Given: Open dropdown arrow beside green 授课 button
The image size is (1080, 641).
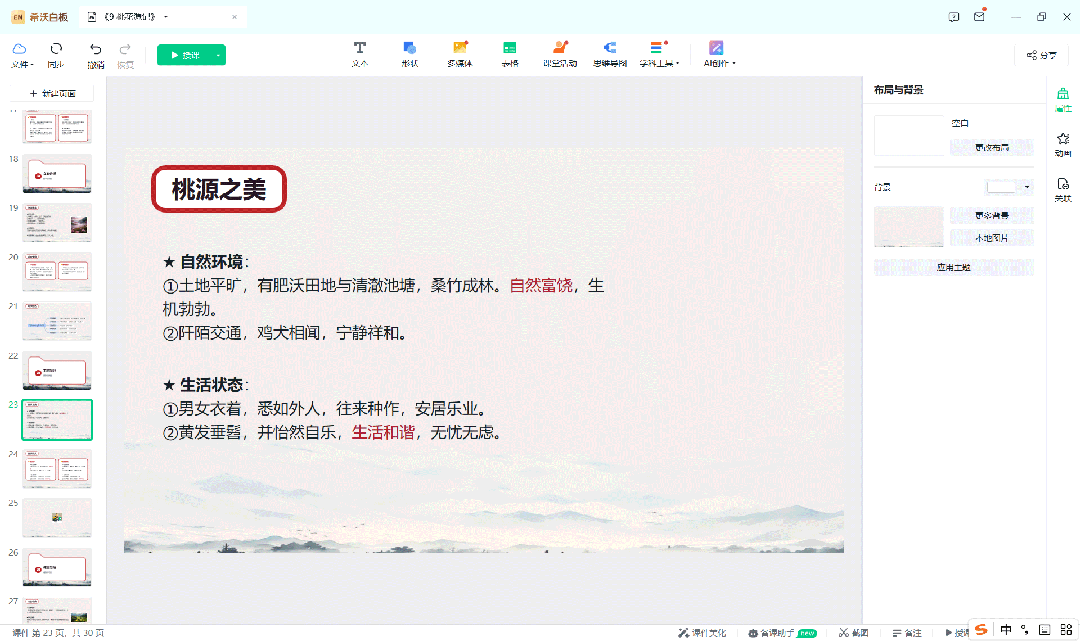Looking at the screenshot, I should tap(218, 55).
